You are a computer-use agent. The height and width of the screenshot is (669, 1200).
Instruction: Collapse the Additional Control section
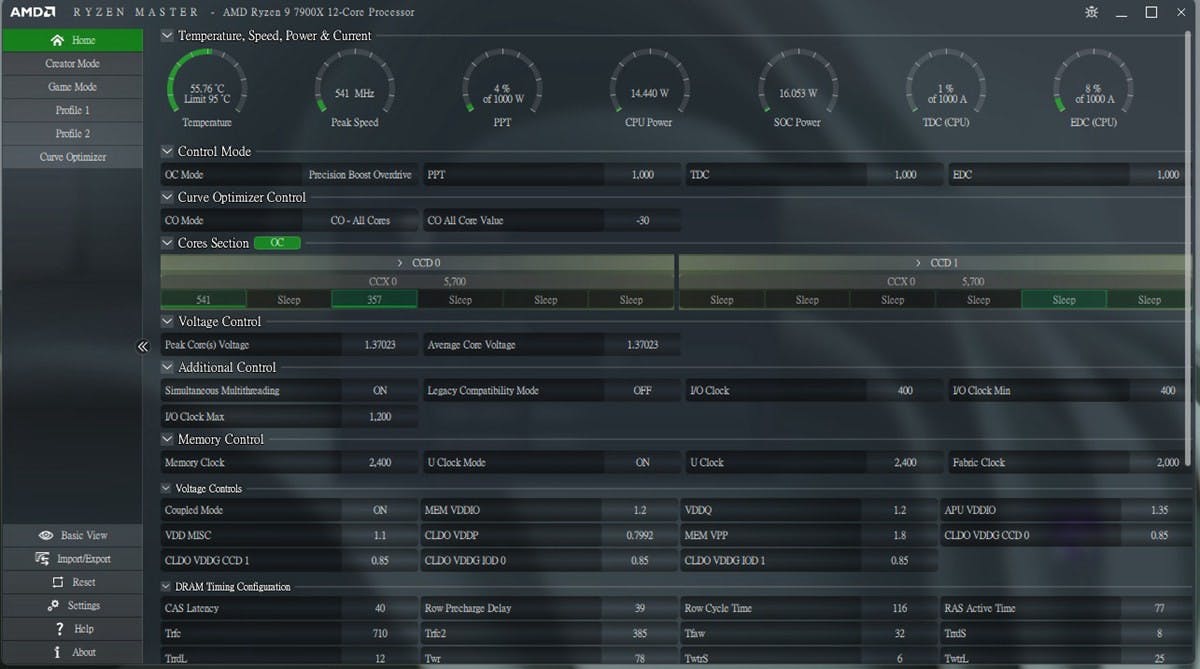pyautogui.click(x=166, y=368)
